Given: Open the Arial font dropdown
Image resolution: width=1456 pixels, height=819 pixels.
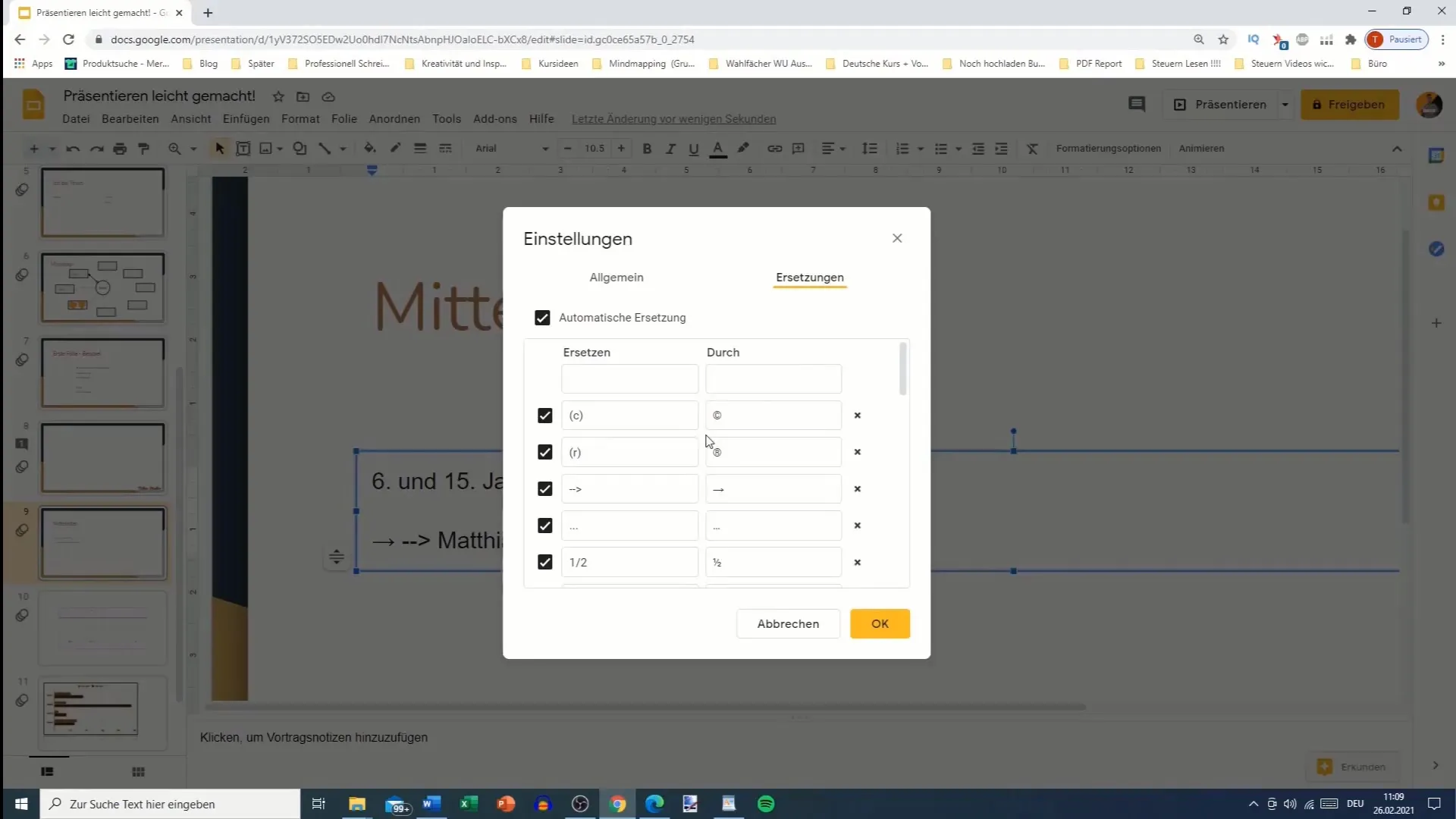Looking at the screenshot, I should coord(511,149).
